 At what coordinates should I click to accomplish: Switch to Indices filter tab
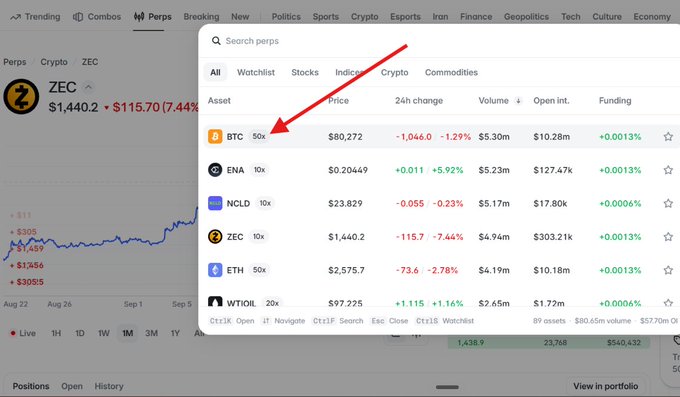tap(350, 72)
